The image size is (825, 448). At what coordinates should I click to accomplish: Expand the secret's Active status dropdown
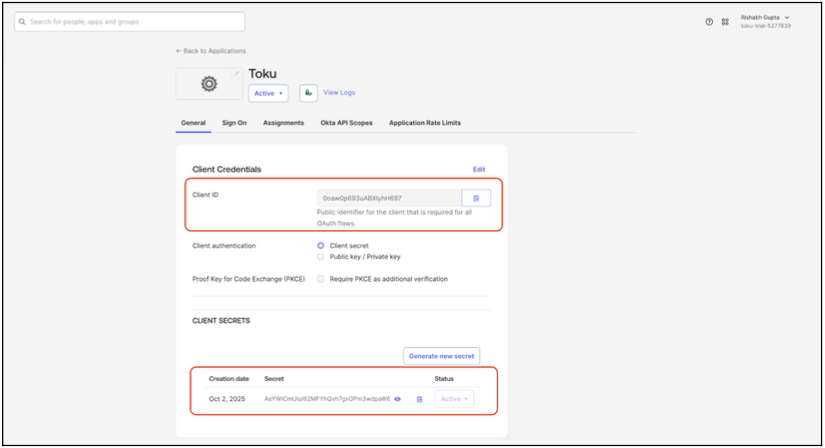click(454, 399)
